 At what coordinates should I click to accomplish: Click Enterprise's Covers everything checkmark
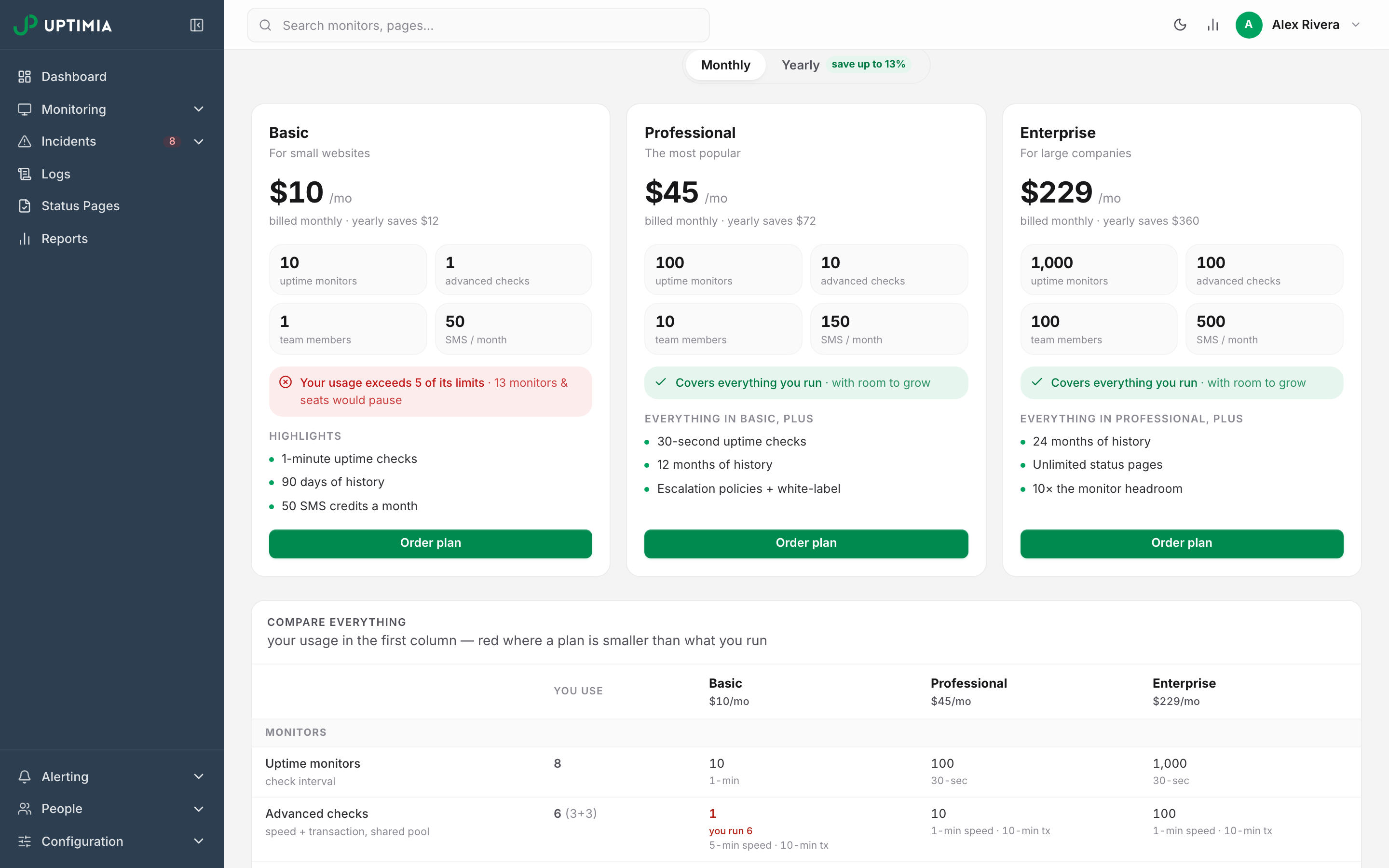(x=1036, y=382)
